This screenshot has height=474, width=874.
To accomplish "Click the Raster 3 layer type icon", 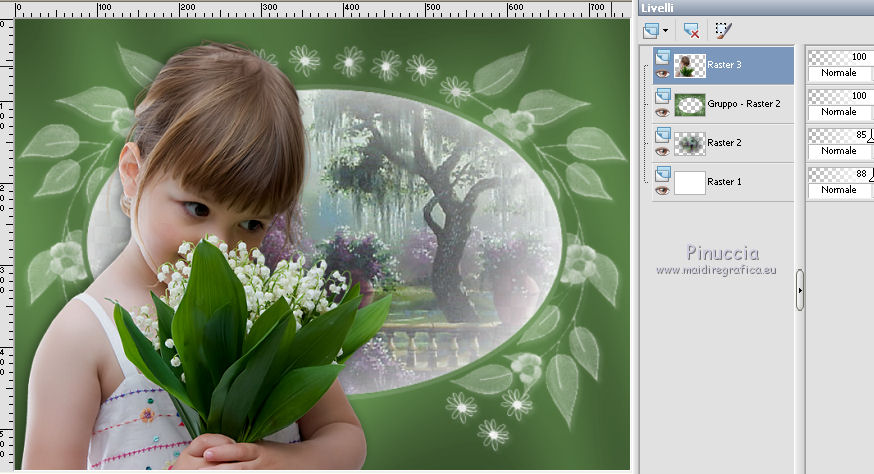I will [x=663, y=57].
